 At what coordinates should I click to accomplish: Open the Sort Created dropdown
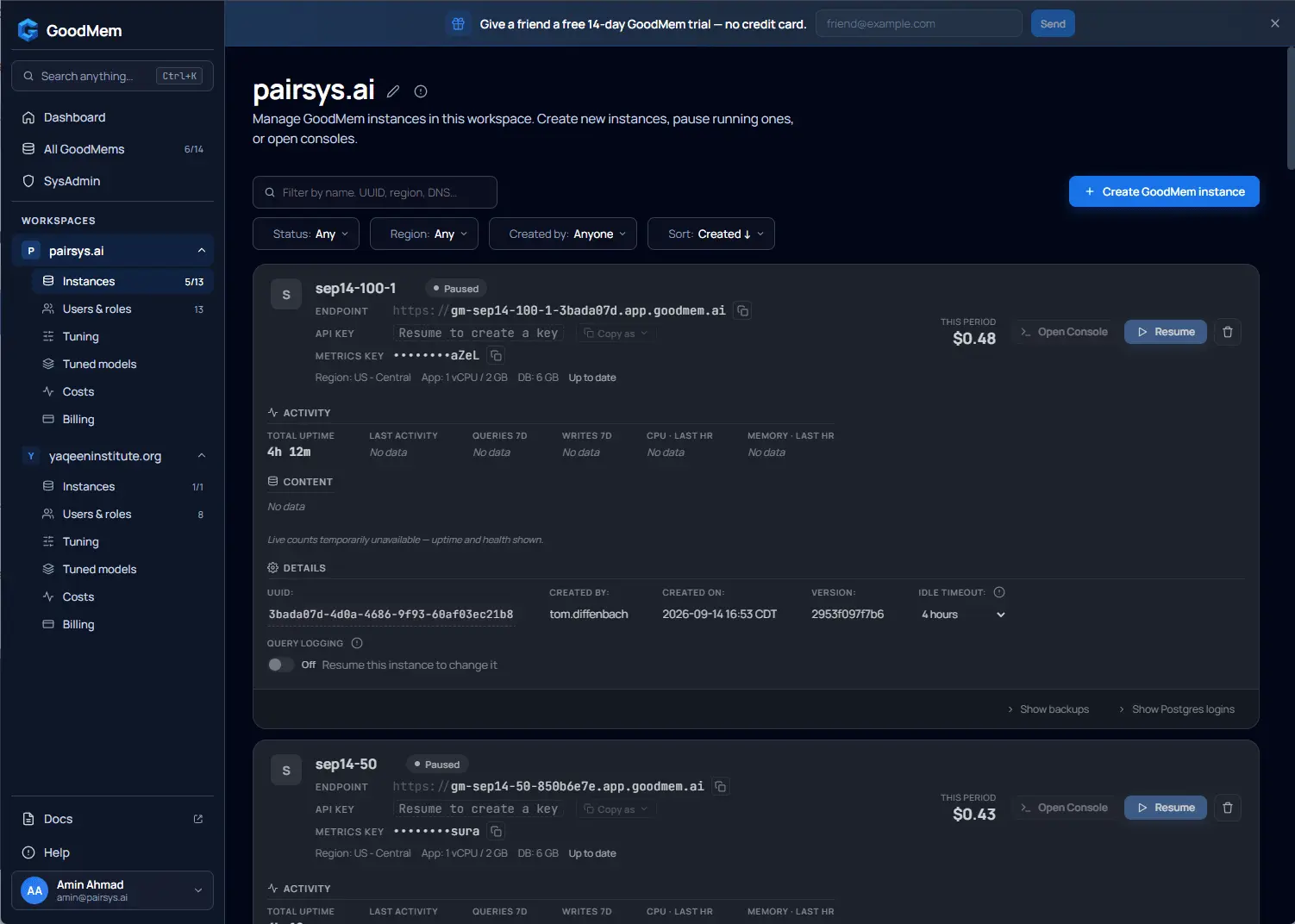coord(711,234)
